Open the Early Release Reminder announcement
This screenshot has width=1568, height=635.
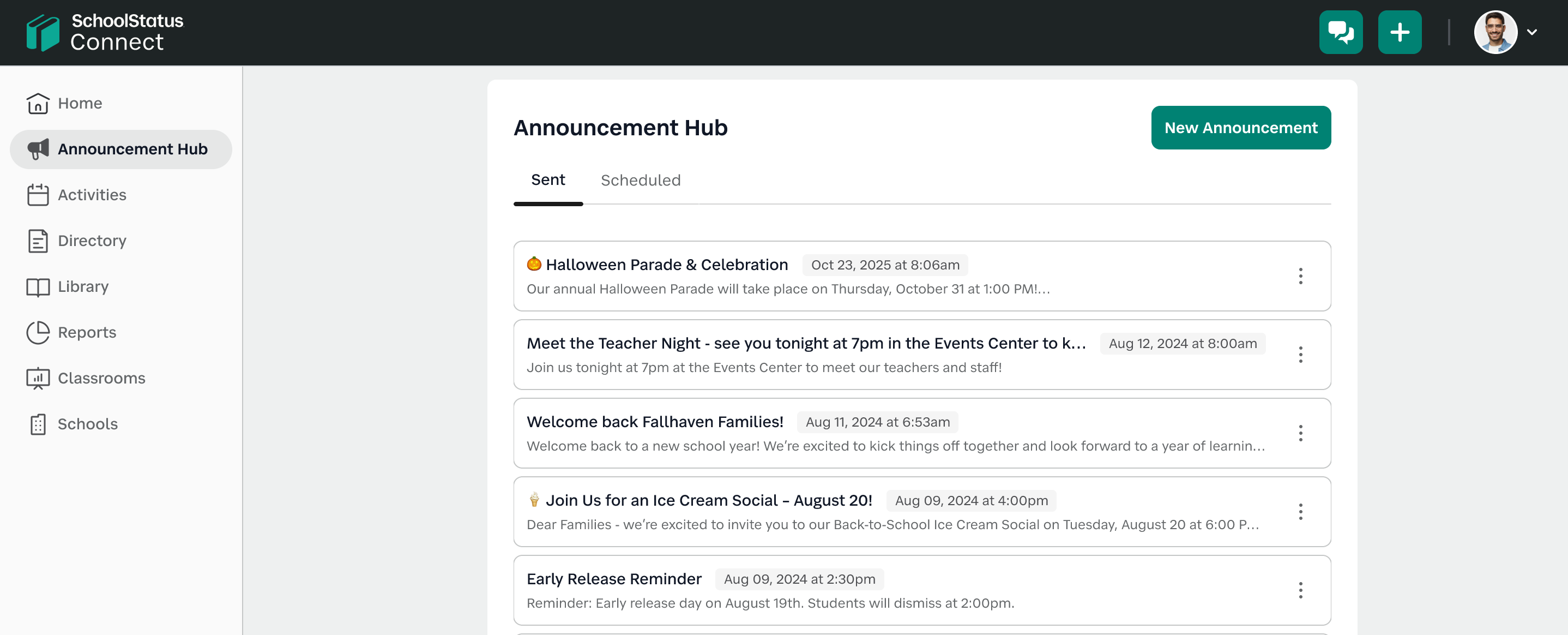pyautogui.click(x=613, y=579)
